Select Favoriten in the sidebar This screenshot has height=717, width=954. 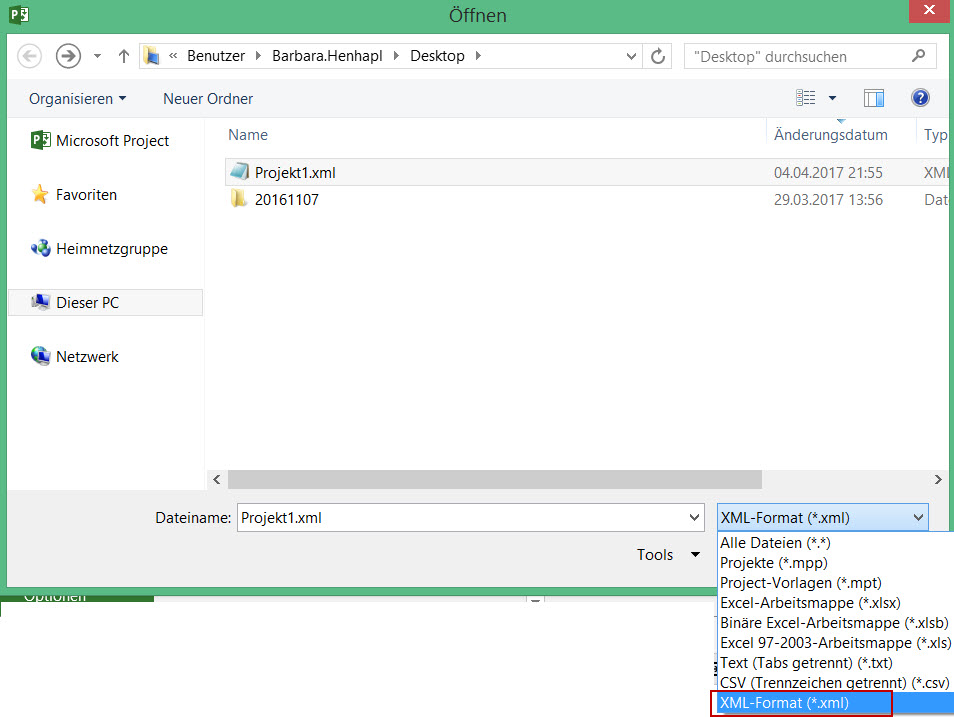pyautogui.click(x=74, y=195)
